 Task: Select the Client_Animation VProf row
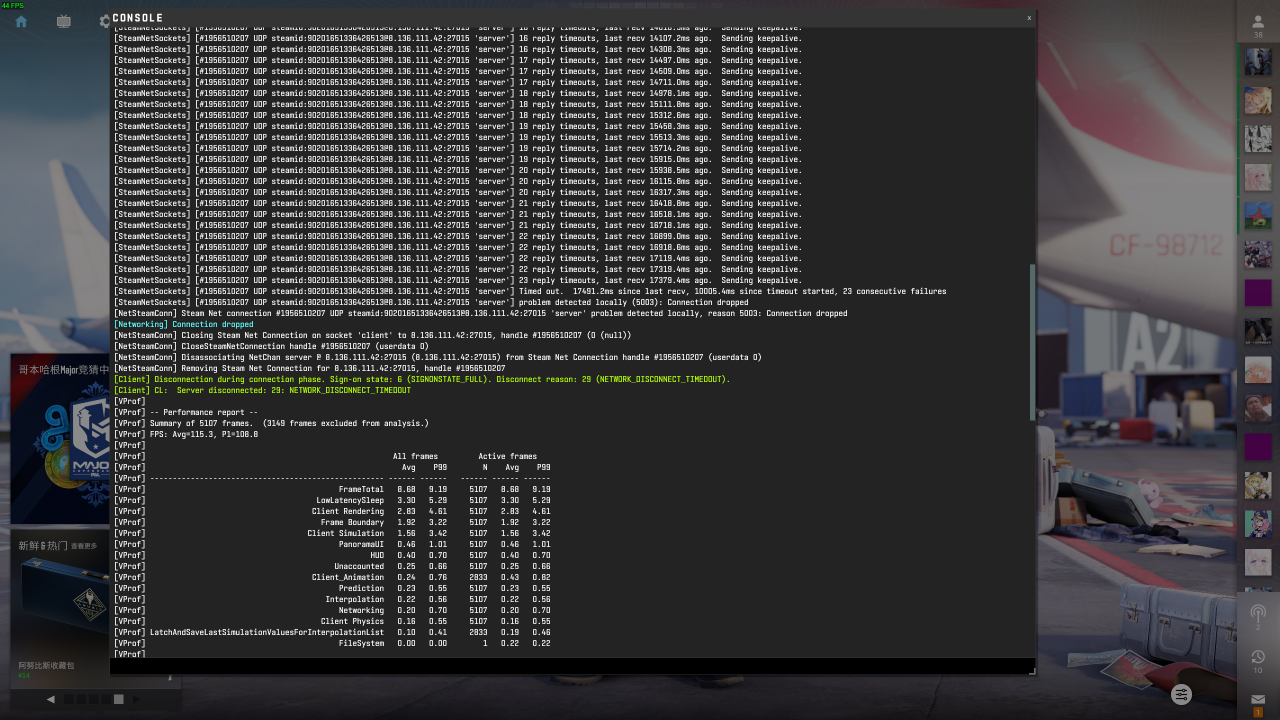[x=332, y=577]
